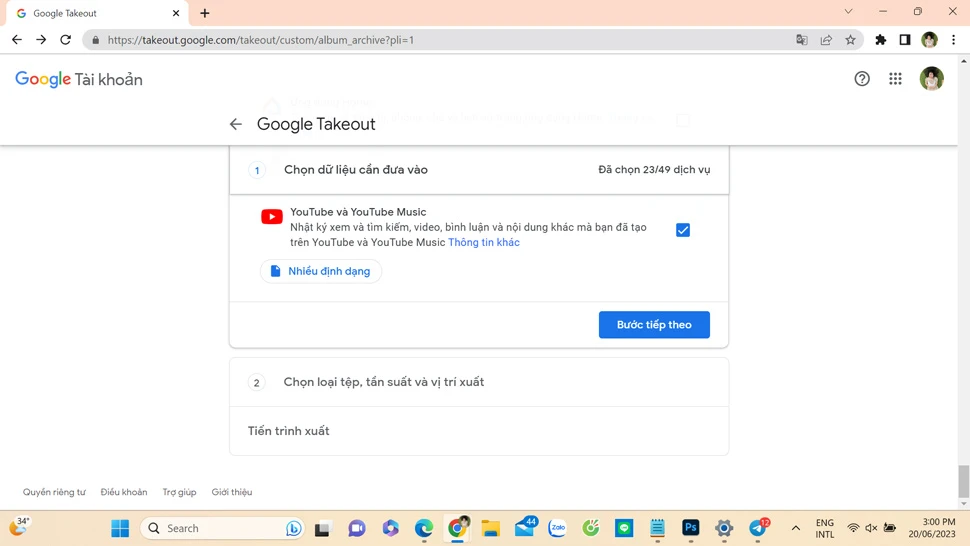Select the Google Takeout browser tab

(x=96, y=13)
